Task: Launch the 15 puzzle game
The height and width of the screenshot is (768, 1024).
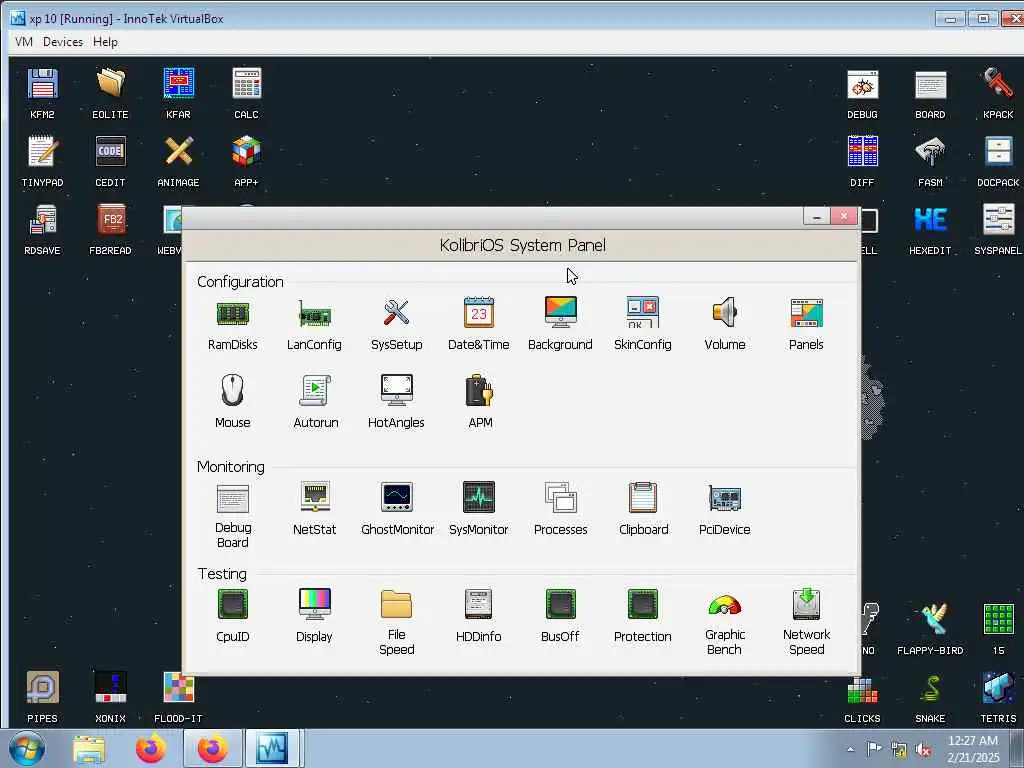Action: (999, 630)
